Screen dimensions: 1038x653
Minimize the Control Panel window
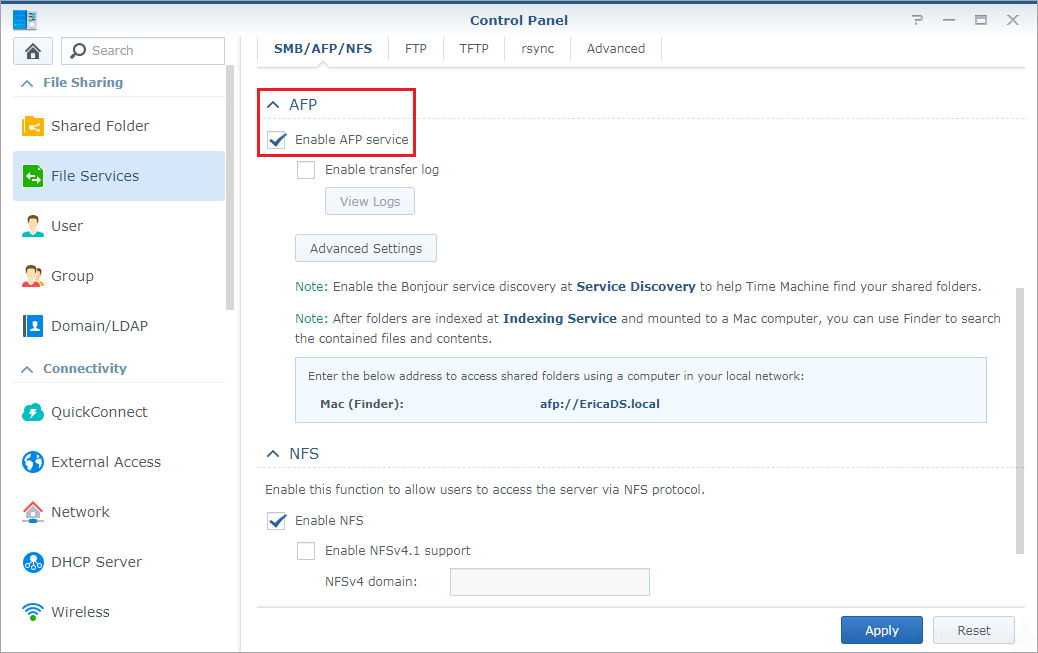949,20
